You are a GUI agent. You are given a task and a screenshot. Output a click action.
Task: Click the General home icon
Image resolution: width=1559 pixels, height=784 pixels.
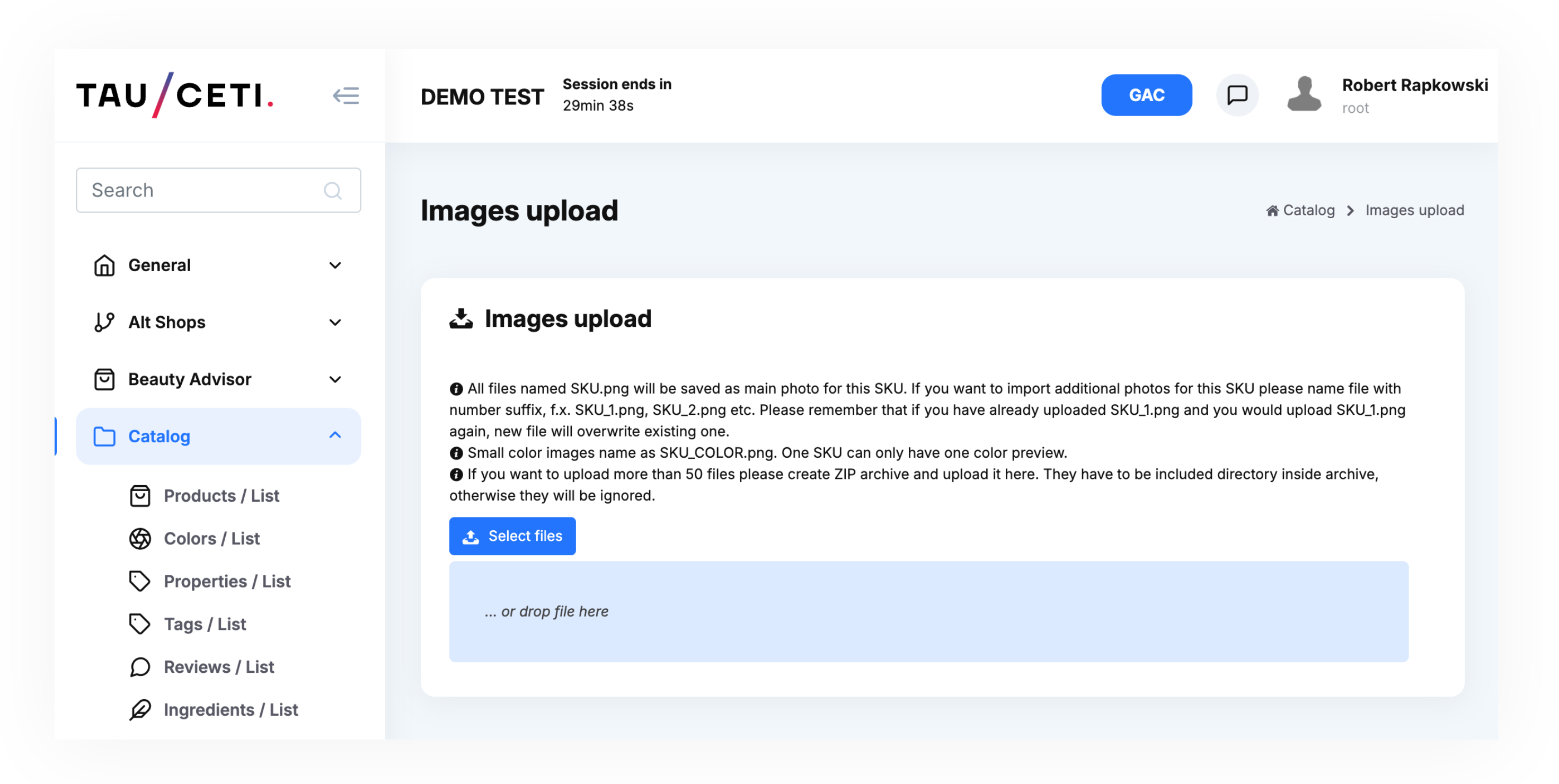(104, 265)
